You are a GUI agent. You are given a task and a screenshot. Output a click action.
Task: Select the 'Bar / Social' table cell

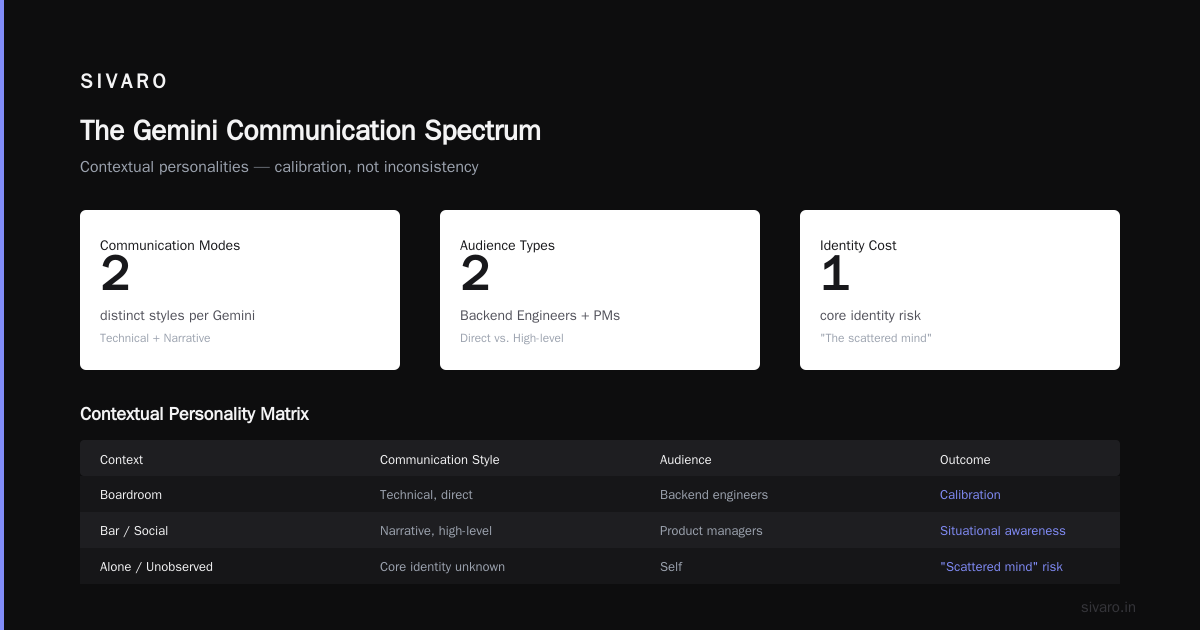click(x=134, y=531)
